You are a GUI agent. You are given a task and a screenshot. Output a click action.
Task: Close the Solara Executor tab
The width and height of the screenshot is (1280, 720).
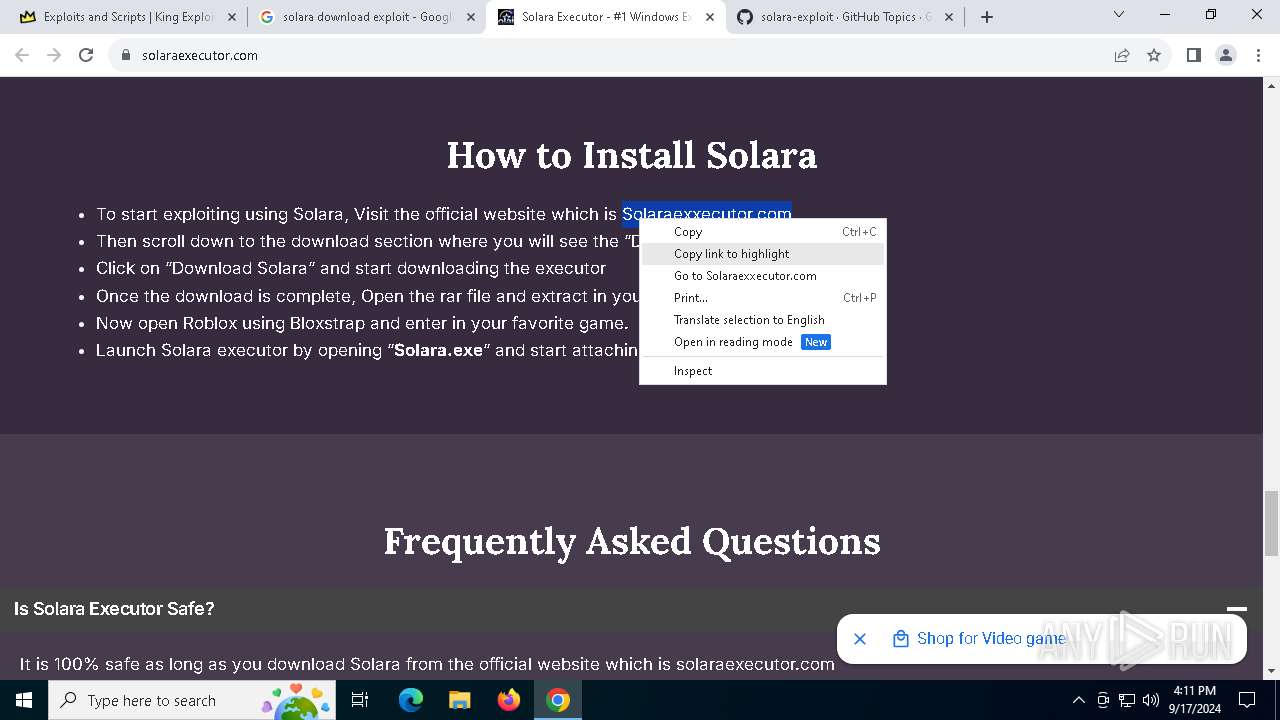click(710, 17)
